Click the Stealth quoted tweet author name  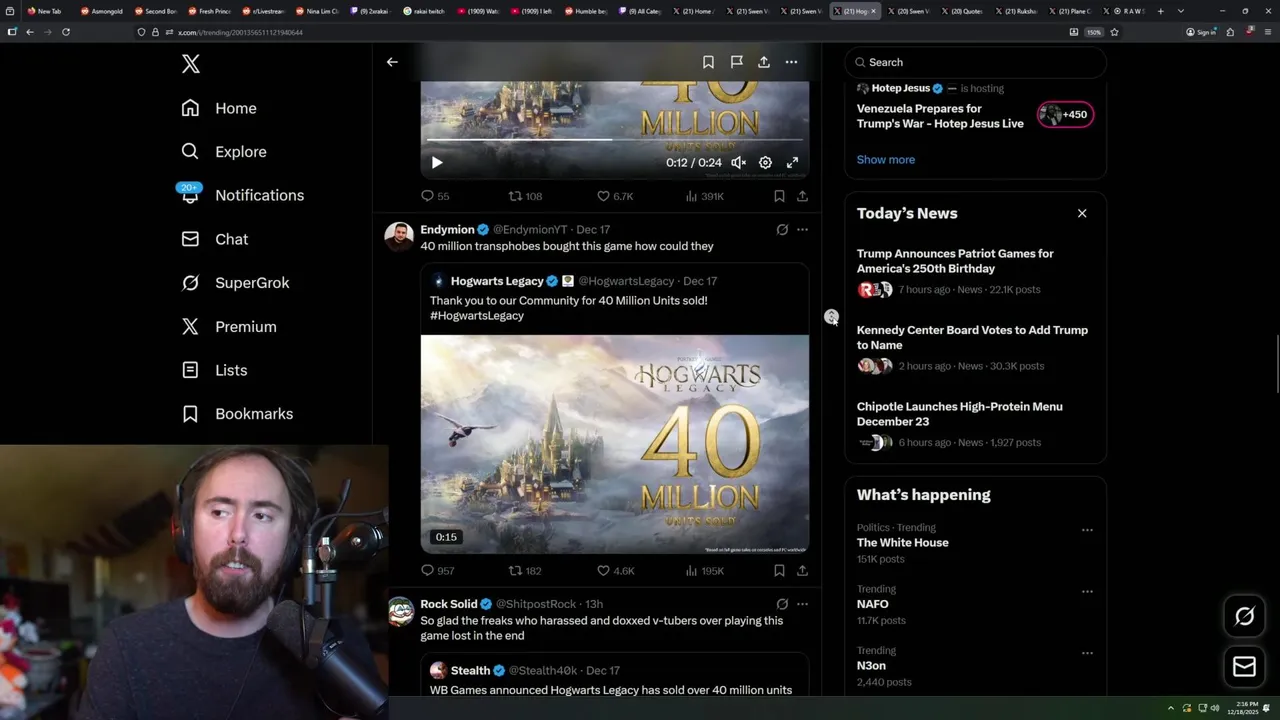tap(470, 670)
